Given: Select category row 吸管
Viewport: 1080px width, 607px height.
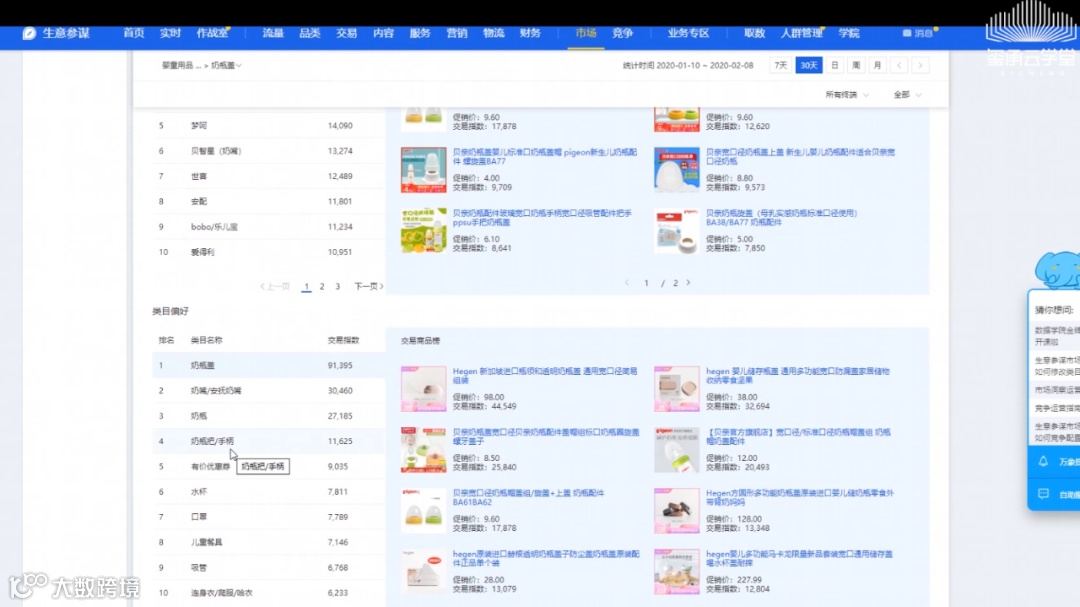Looking at the screenshot, I should point(269,568).
